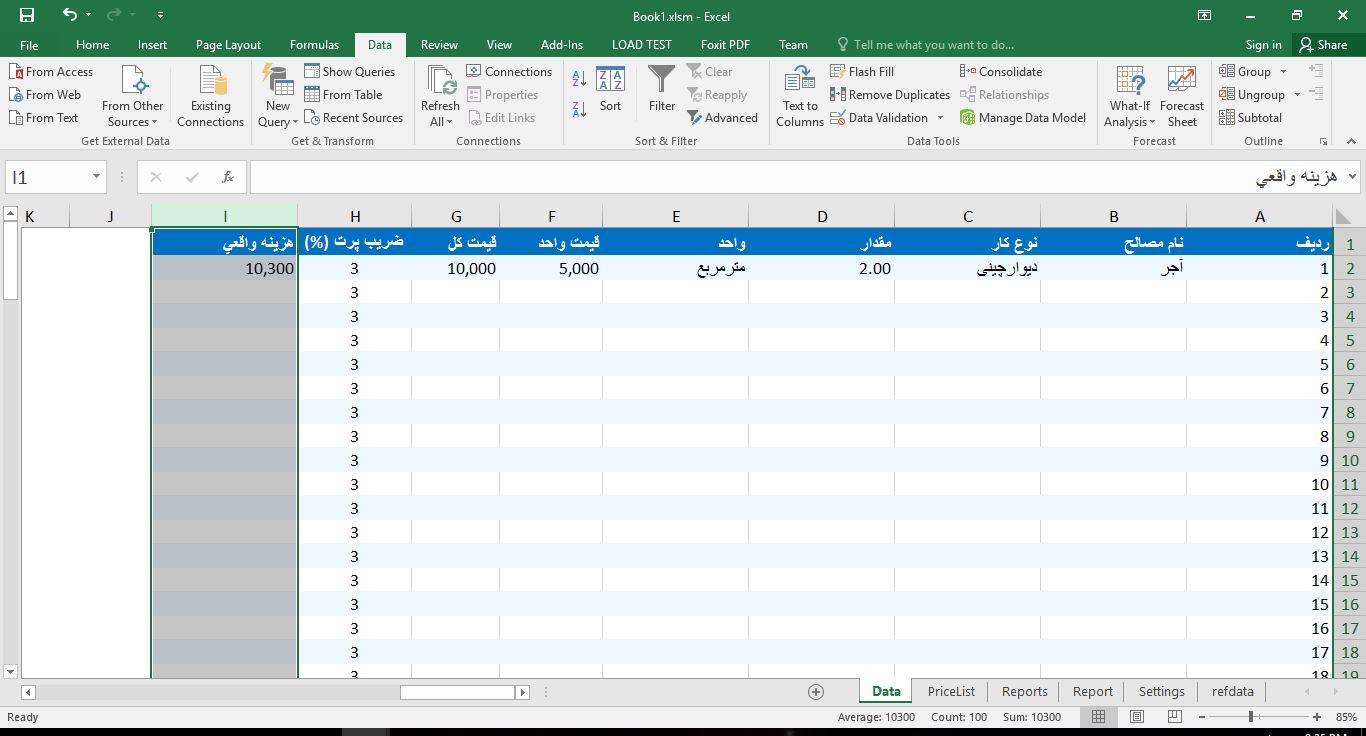Viewport: 1366px width, 736px height.
Task: Click From Text import button
Action: point(44,118)
